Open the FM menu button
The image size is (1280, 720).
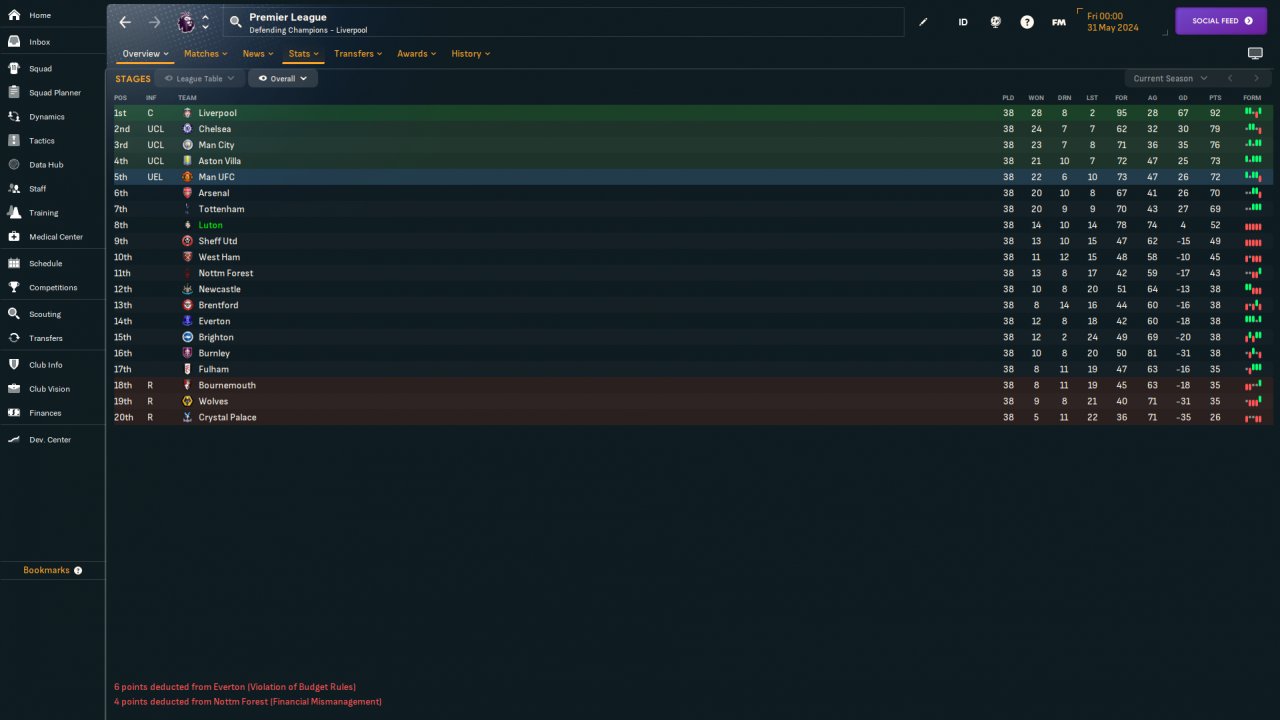coord(1059,22)
